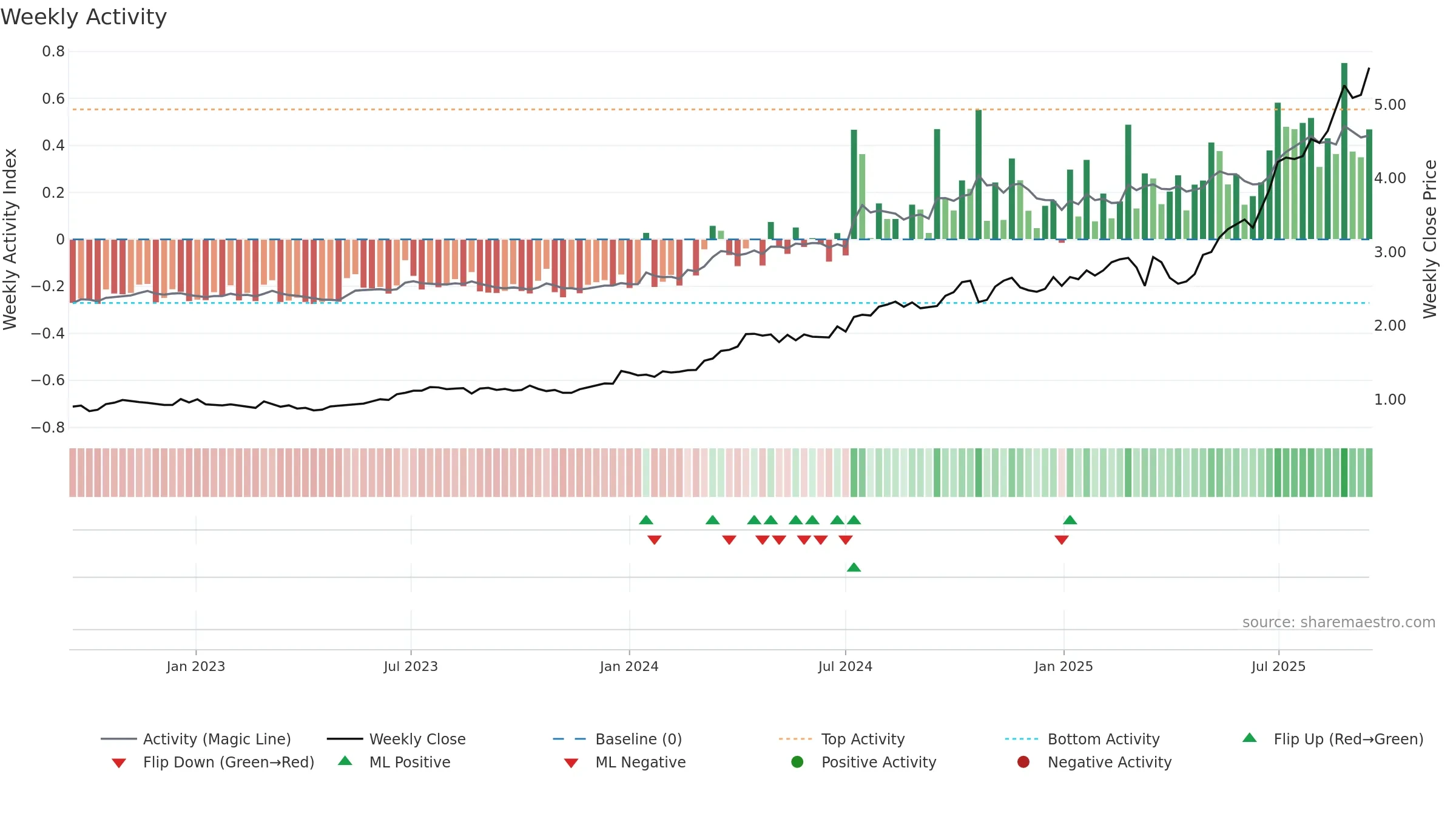Click the Jan 2023 x-axis label
The height and width of the screenshot is (819, 1456).
[196, 667]
